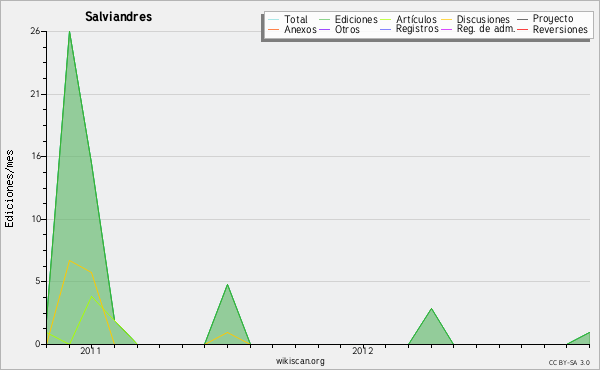Click the chart title Salviandres
600x370 pixels.
click(x=118, y=17)
